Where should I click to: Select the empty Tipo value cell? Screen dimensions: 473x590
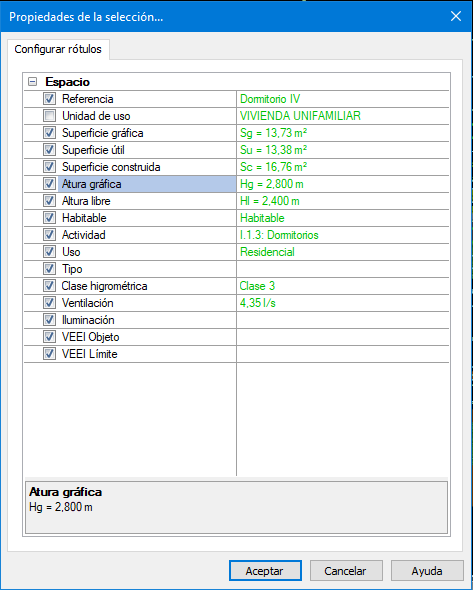343,269
